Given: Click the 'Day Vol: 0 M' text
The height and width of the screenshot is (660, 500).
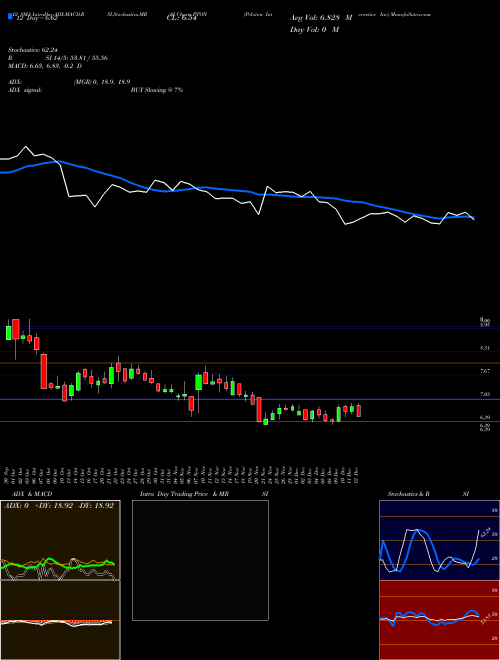Looking at the screenshot, I should point(314,30).
